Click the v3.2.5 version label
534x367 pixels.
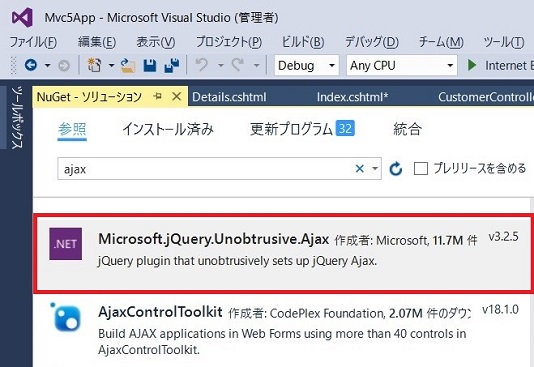pos(503,236)
